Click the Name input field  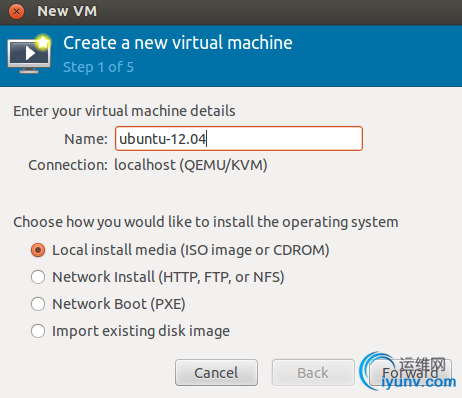pos(239,139)
